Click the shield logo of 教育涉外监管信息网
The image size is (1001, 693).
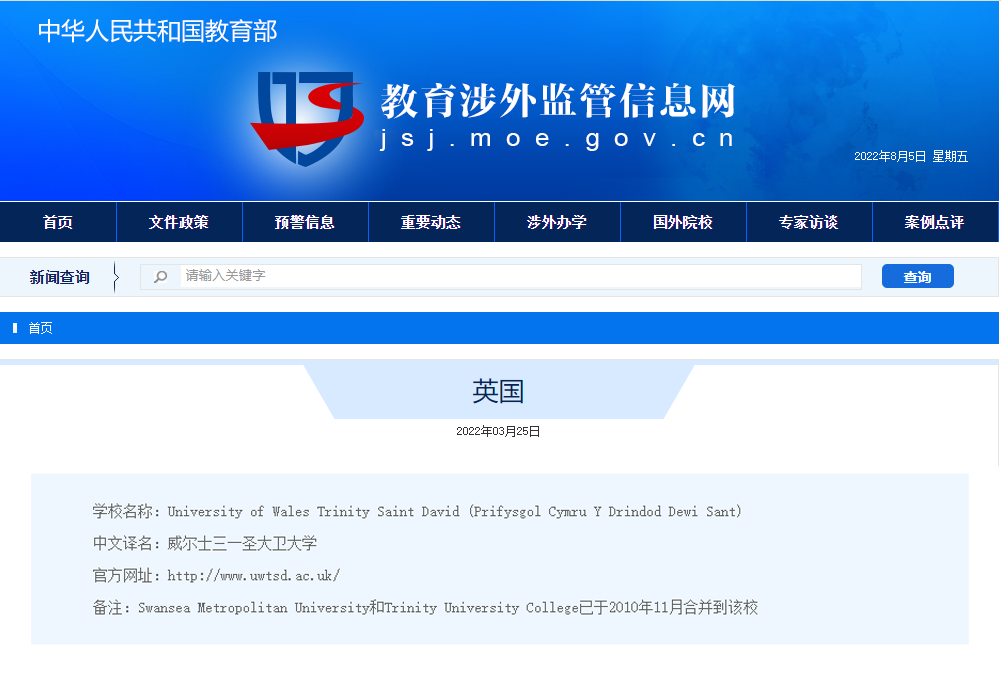pos(307,119)
